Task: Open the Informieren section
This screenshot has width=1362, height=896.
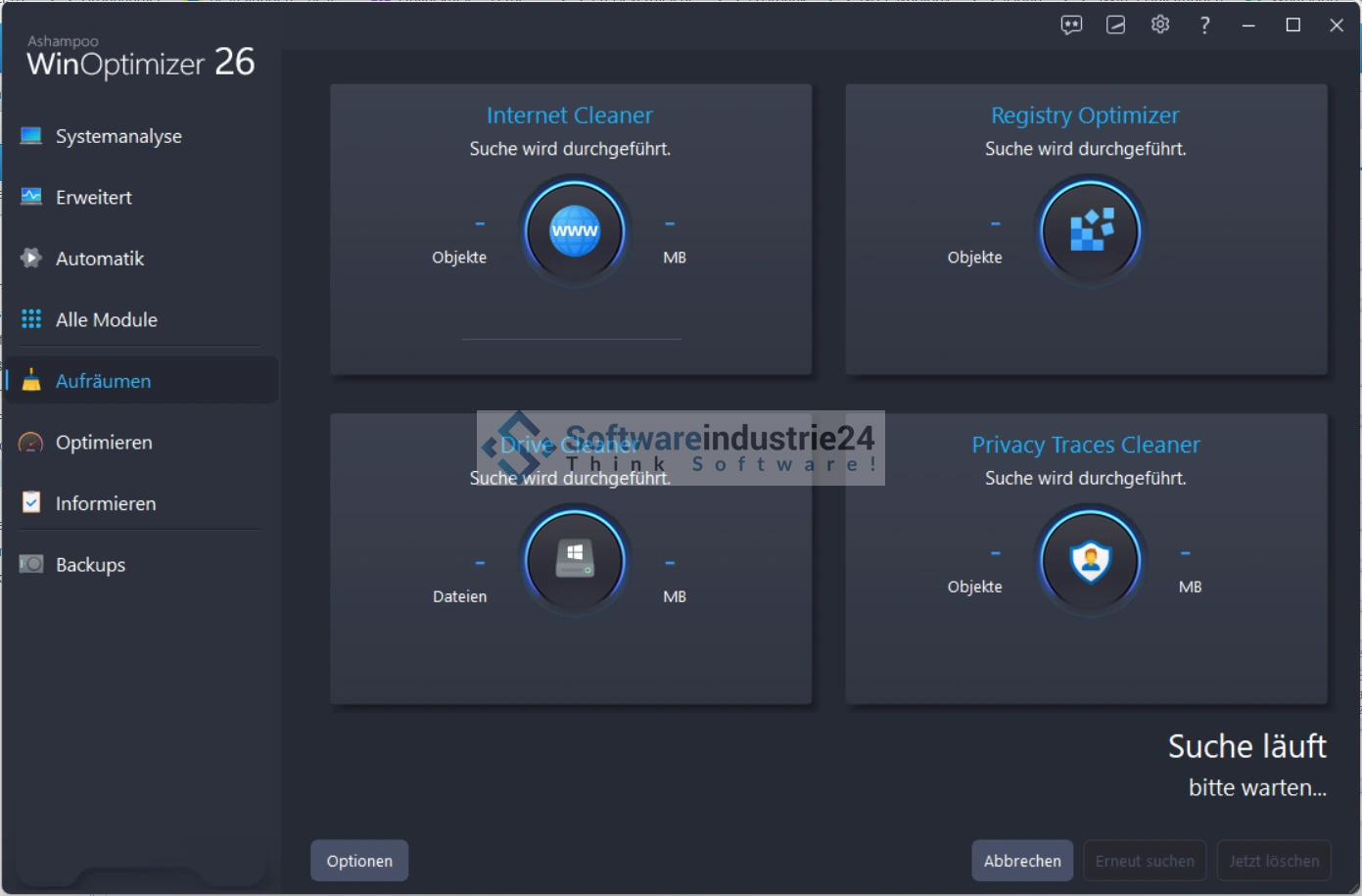Action: (x=106, y=503)
